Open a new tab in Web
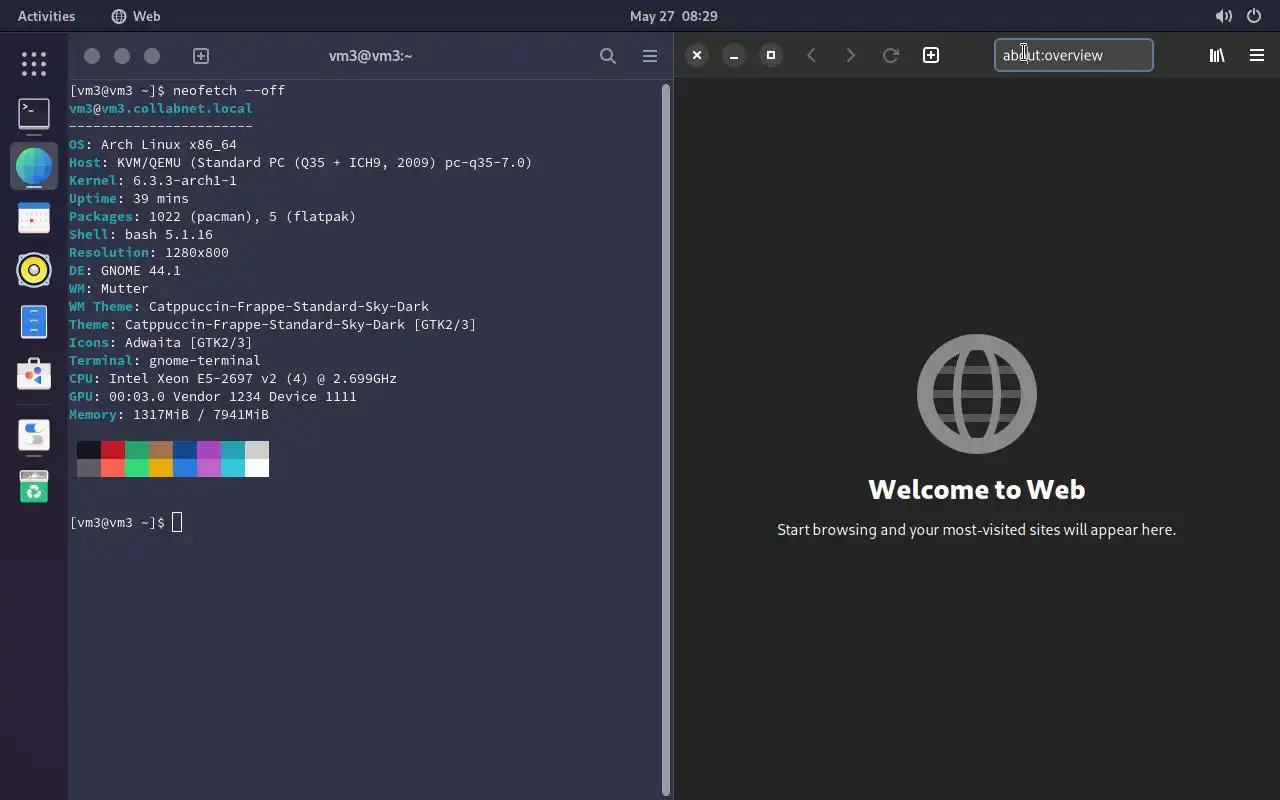Image resolution: width=1280 pixels, height=800 pixels. [x=931, y=55]
